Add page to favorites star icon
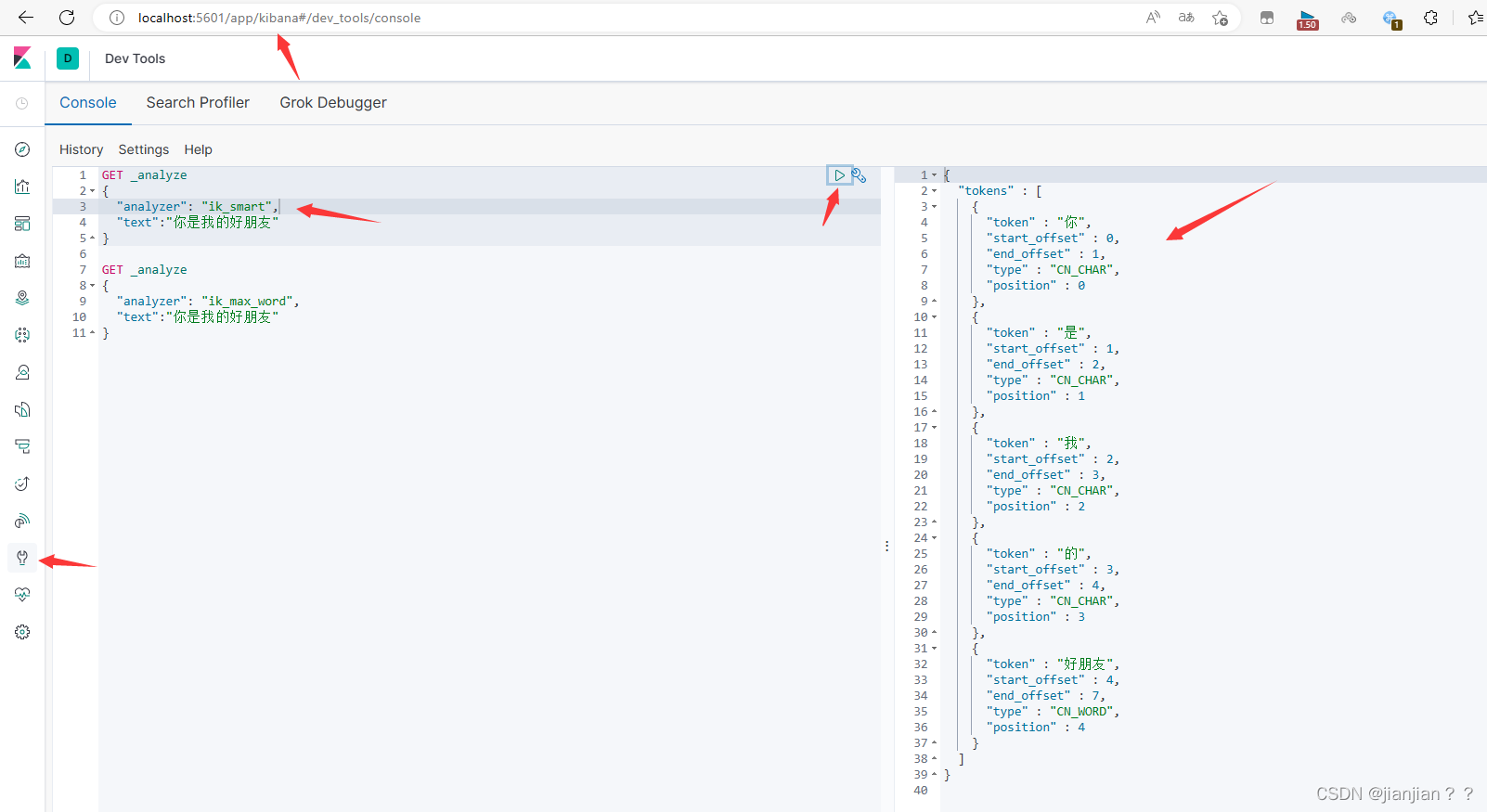The image size is (1487, 812). 1220,18
